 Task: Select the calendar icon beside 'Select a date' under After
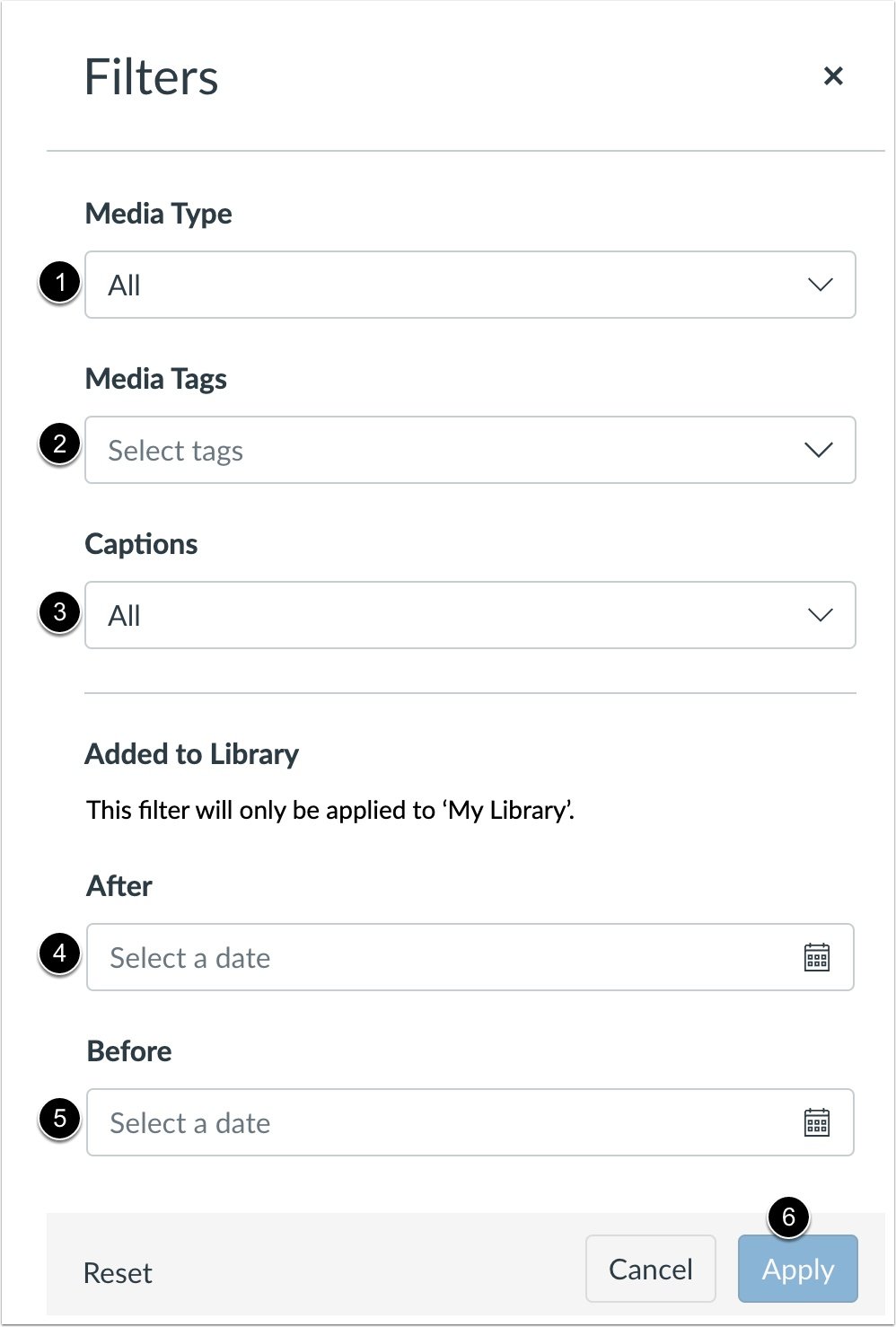click(x=819, y=957)
